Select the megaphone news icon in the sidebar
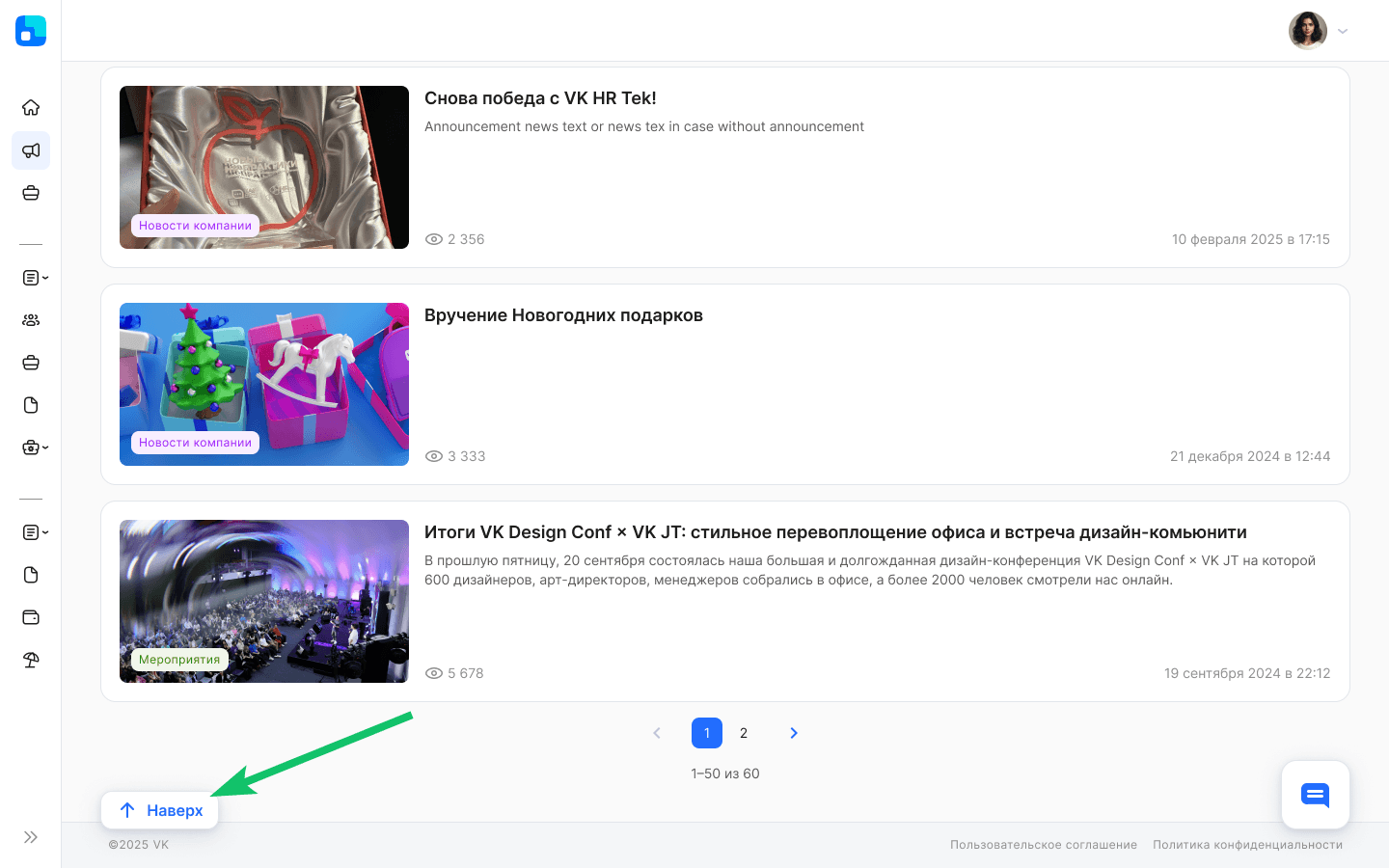Viewport: 1389px width, 868px height. pos(31,150)
